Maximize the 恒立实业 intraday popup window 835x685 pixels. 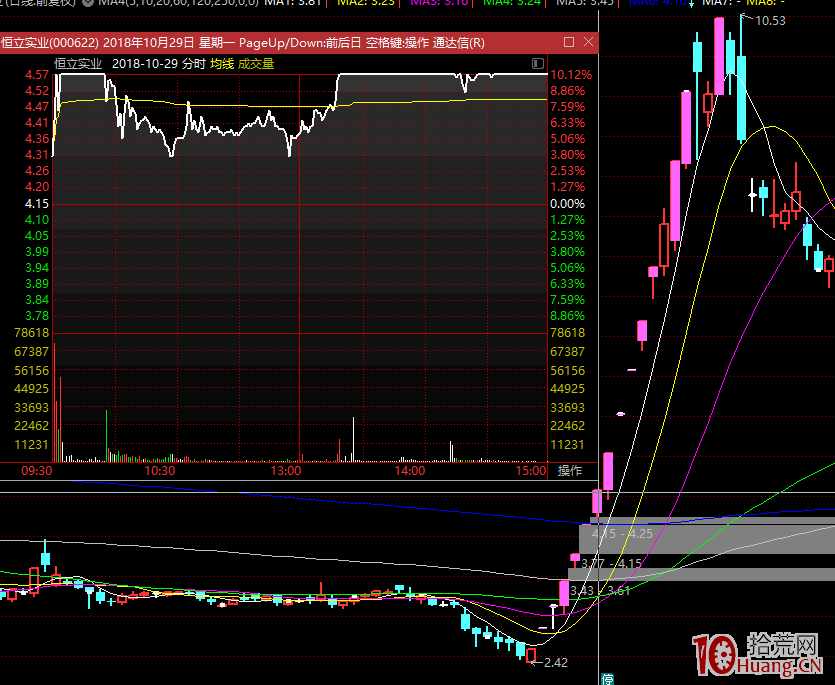(x=568, y=43)
